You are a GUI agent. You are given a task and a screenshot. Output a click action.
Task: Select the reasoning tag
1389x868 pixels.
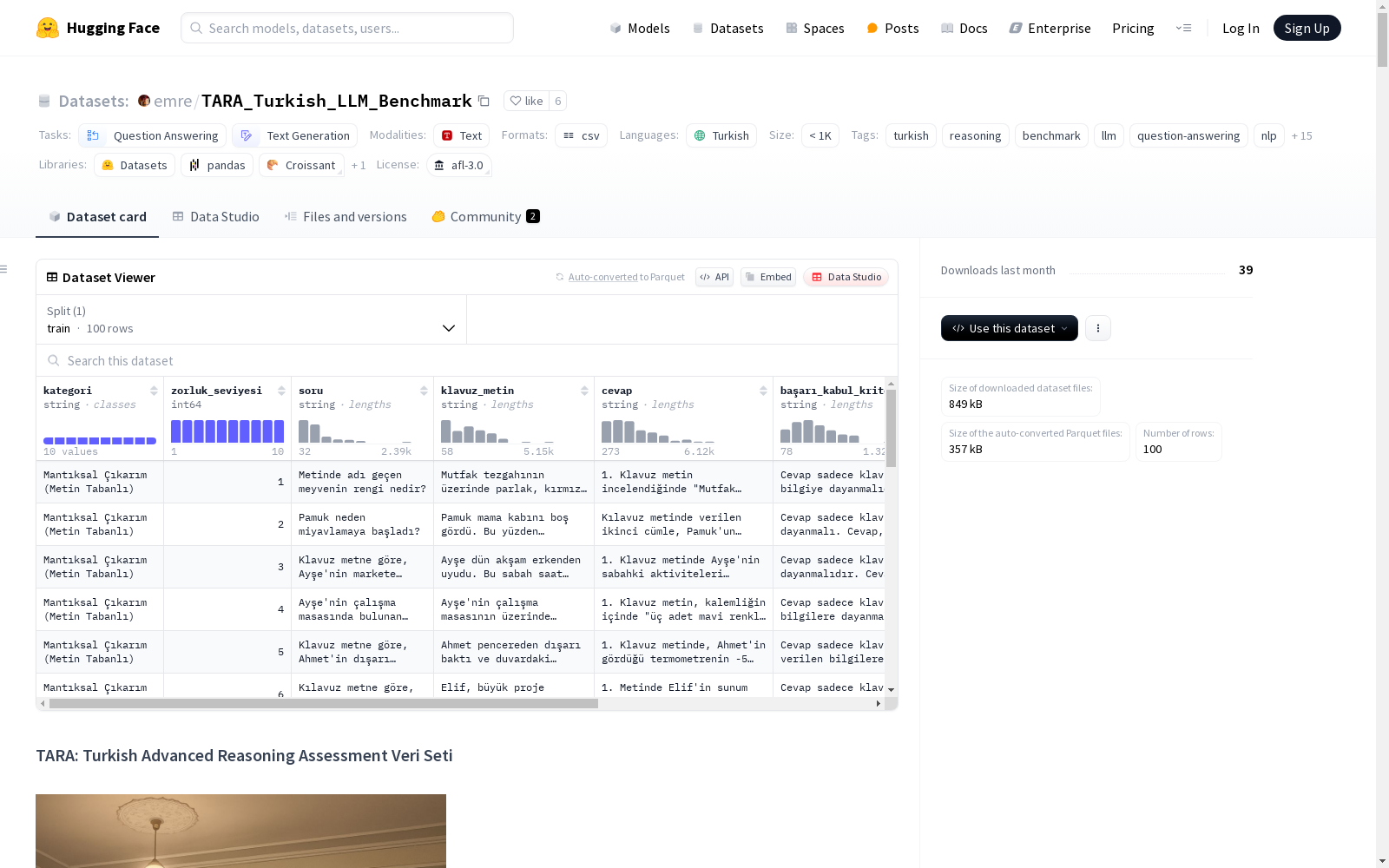pyautogui.click(x=975, y=135)
